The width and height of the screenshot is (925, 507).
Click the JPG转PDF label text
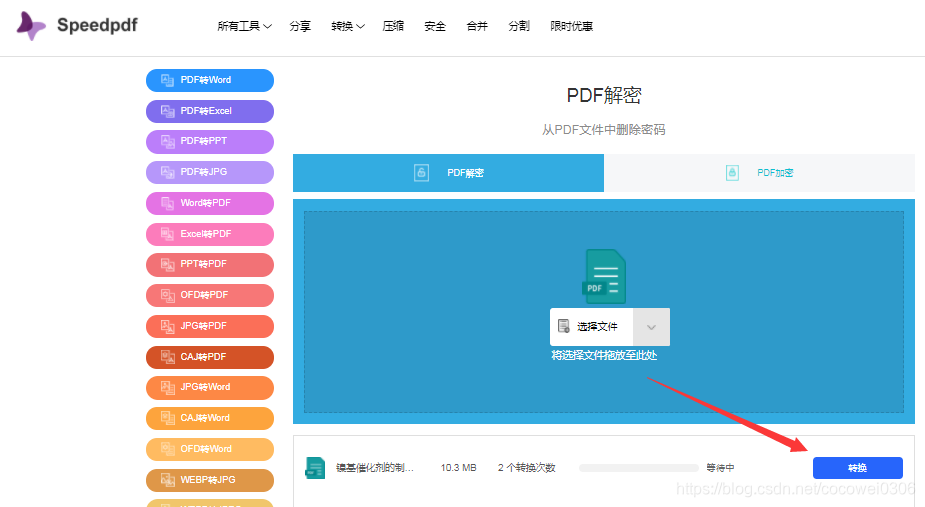[204, 326]
